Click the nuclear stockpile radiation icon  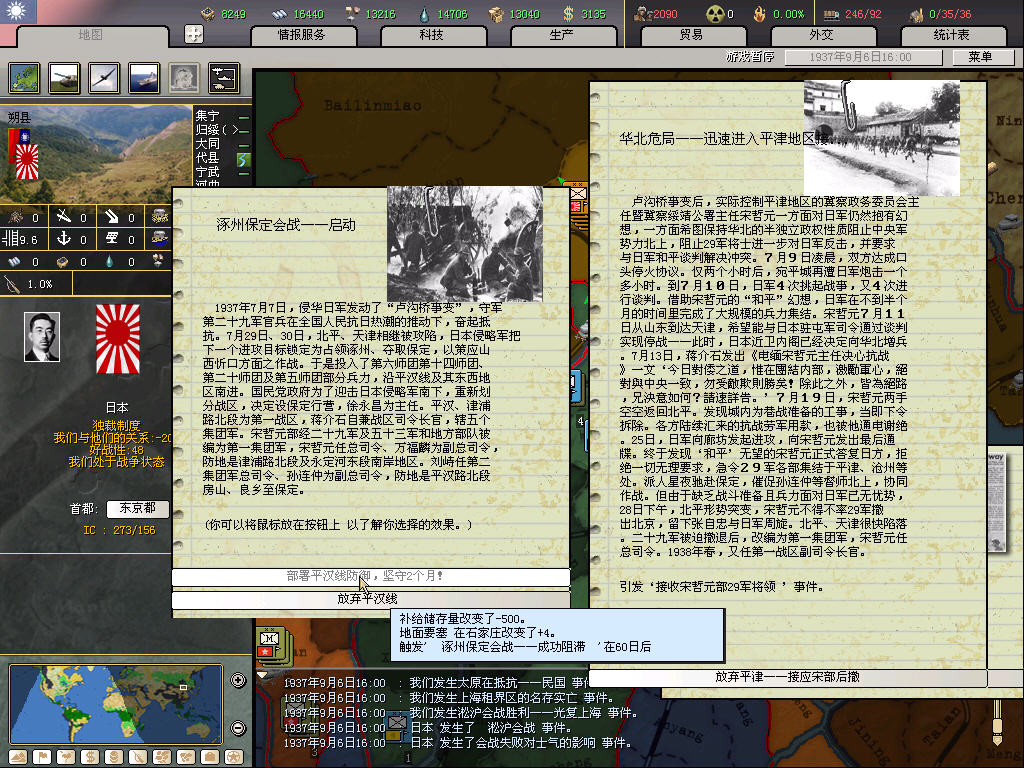pos(715,14)
